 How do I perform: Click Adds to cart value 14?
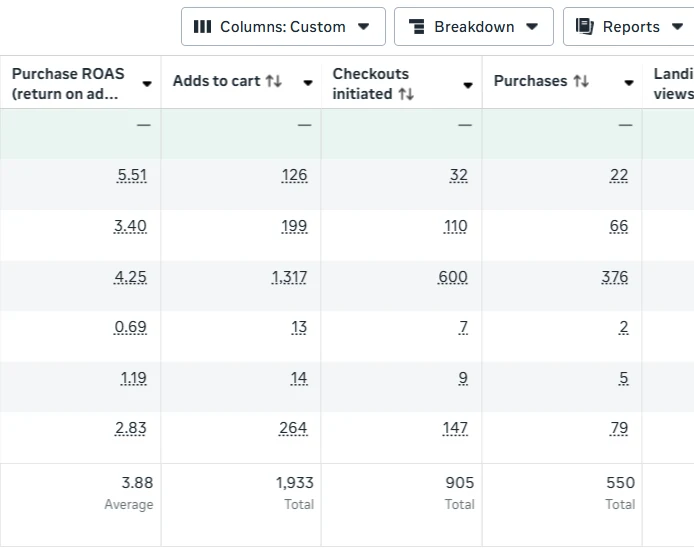[x=299, y=378]
